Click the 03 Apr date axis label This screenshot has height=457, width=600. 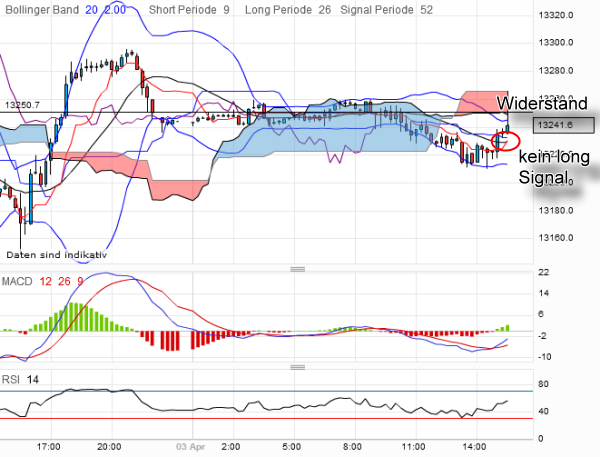point(191,447)
